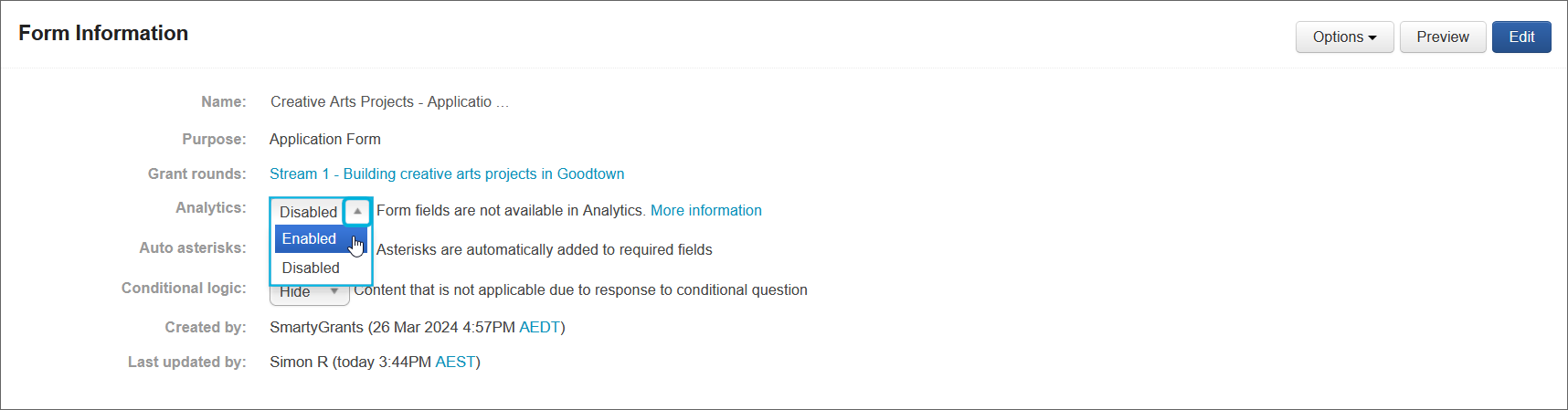The height and width of the screenshot is (410, 1568).
Task: Expand the Conditional logic Hide dropdown arrow
Action: pyautogui.click(x=334, y=292)
